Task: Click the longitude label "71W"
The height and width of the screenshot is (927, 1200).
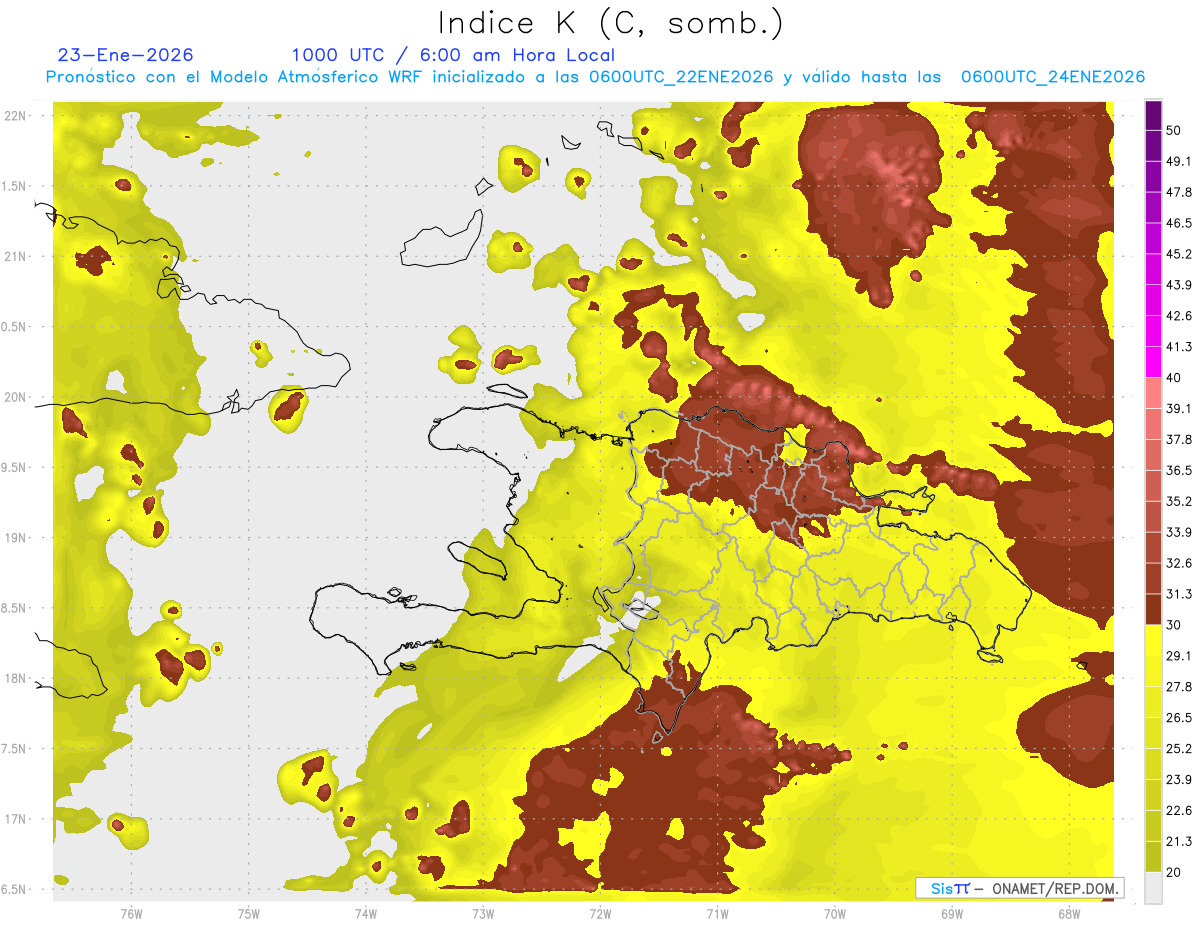Action: pyautogui.click(x=717, y=913)
